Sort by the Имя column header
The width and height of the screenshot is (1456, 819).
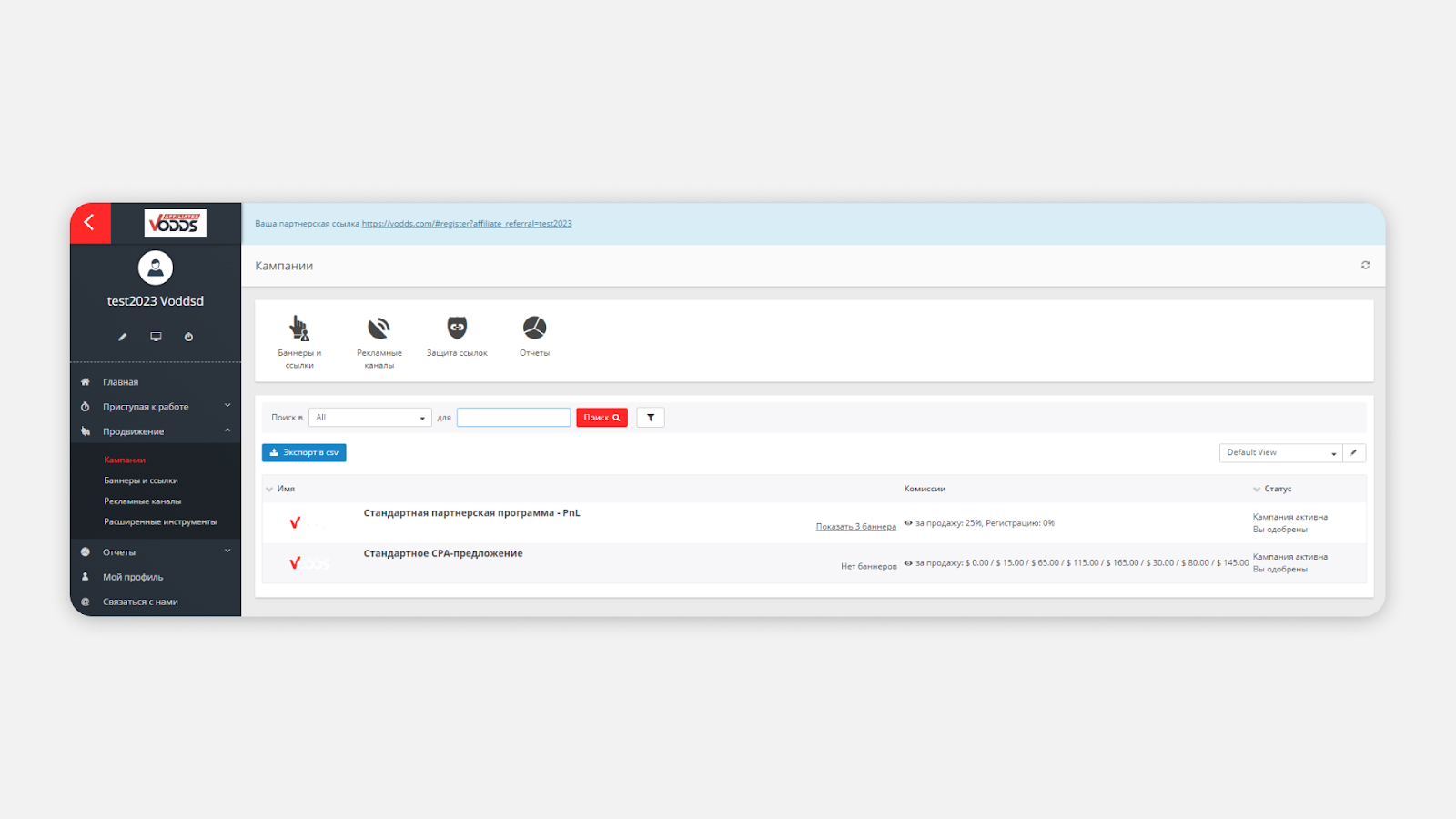click(x=286, y=489)
